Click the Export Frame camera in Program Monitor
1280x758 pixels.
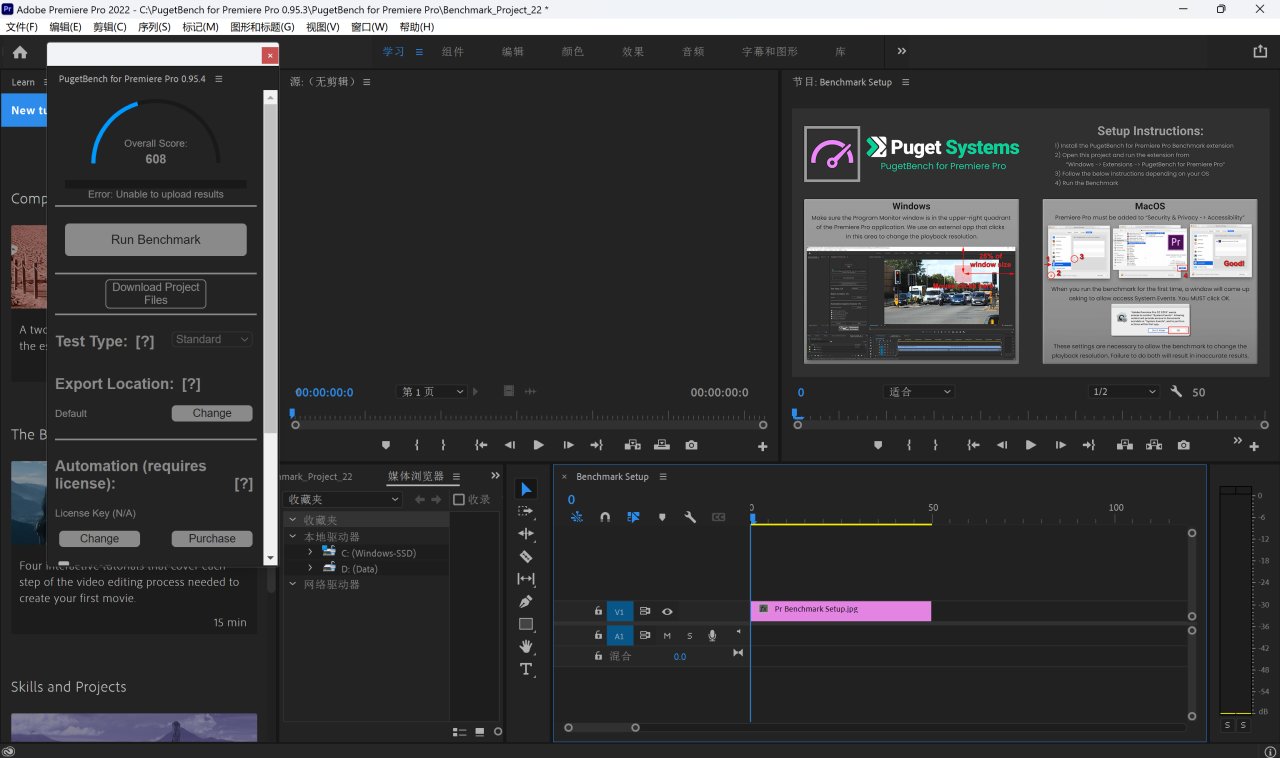pyautogui.click(x=1183, y=445)
